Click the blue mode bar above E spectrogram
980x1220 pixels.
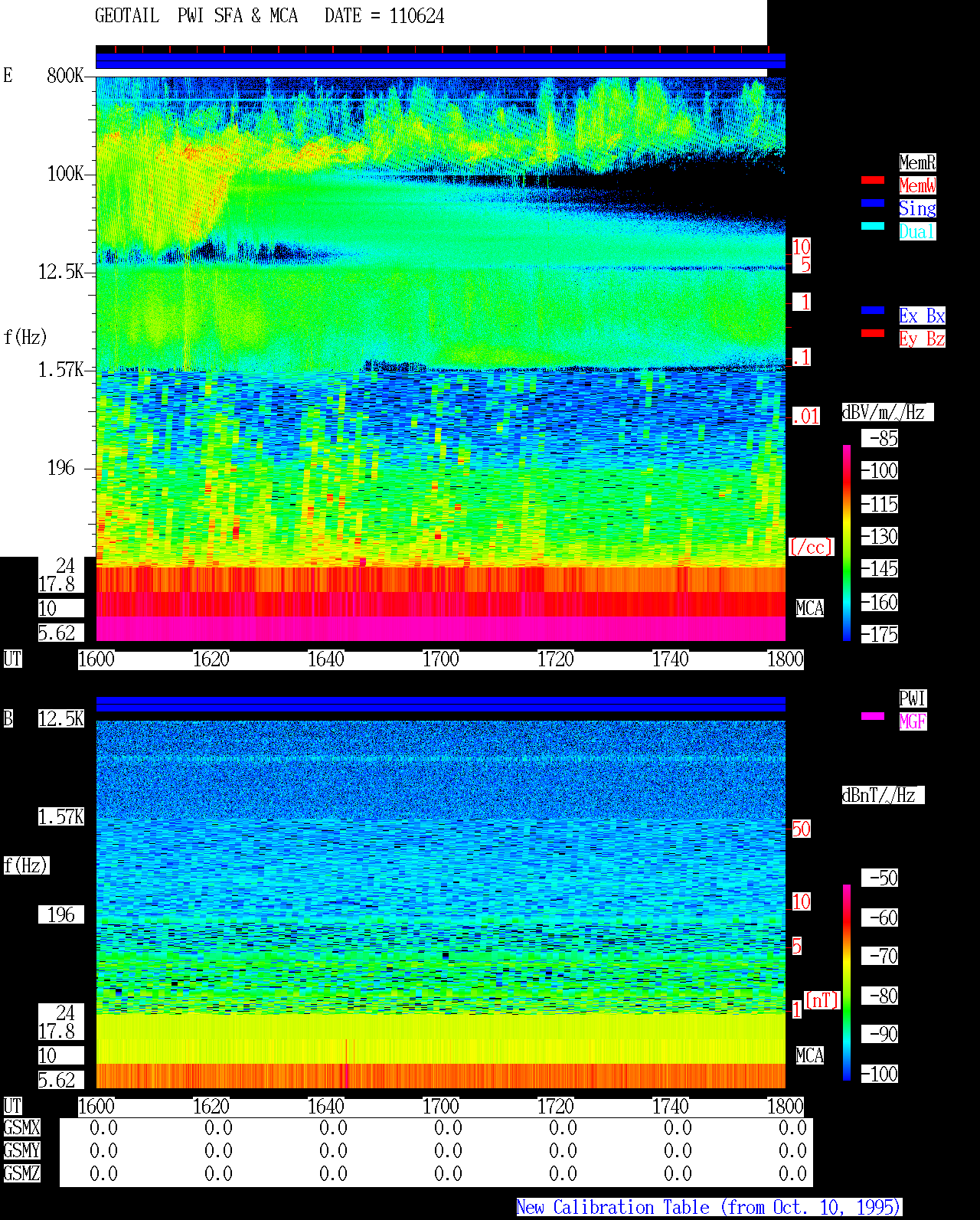(440, 61)
